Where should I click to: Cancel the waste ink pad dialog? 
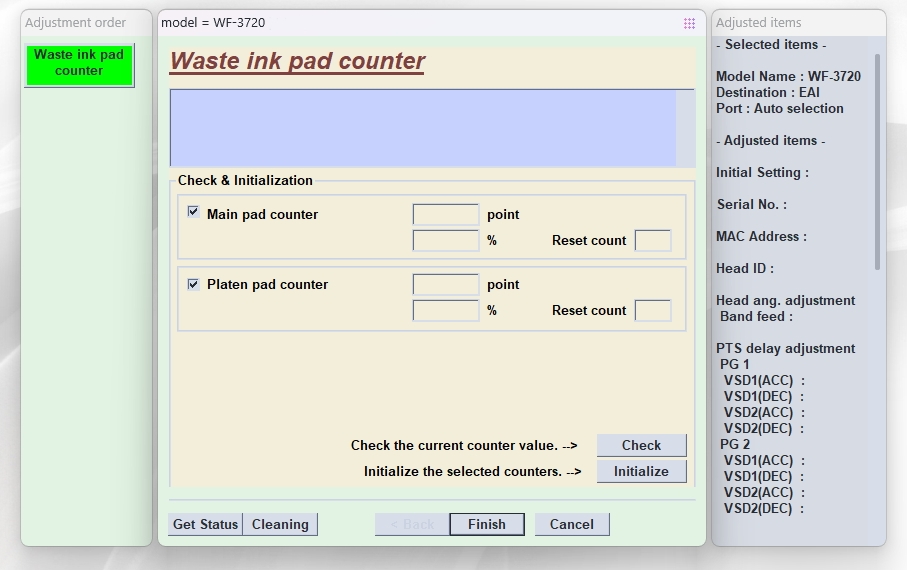coord(572,524)
